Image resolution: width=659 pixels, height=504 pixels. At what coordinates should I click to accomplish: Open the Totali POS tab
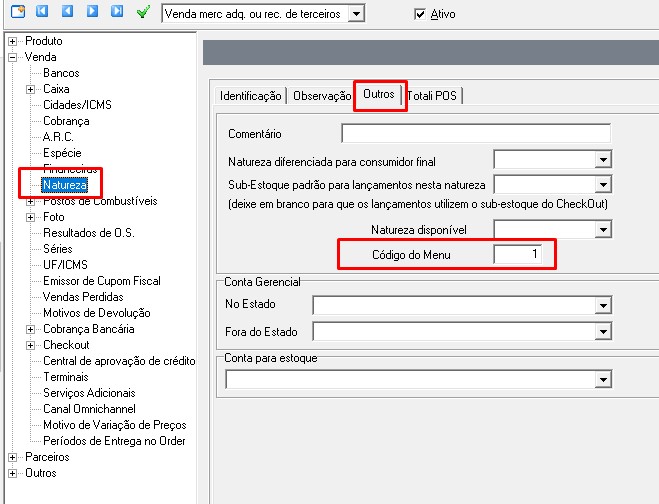(433, 96)
